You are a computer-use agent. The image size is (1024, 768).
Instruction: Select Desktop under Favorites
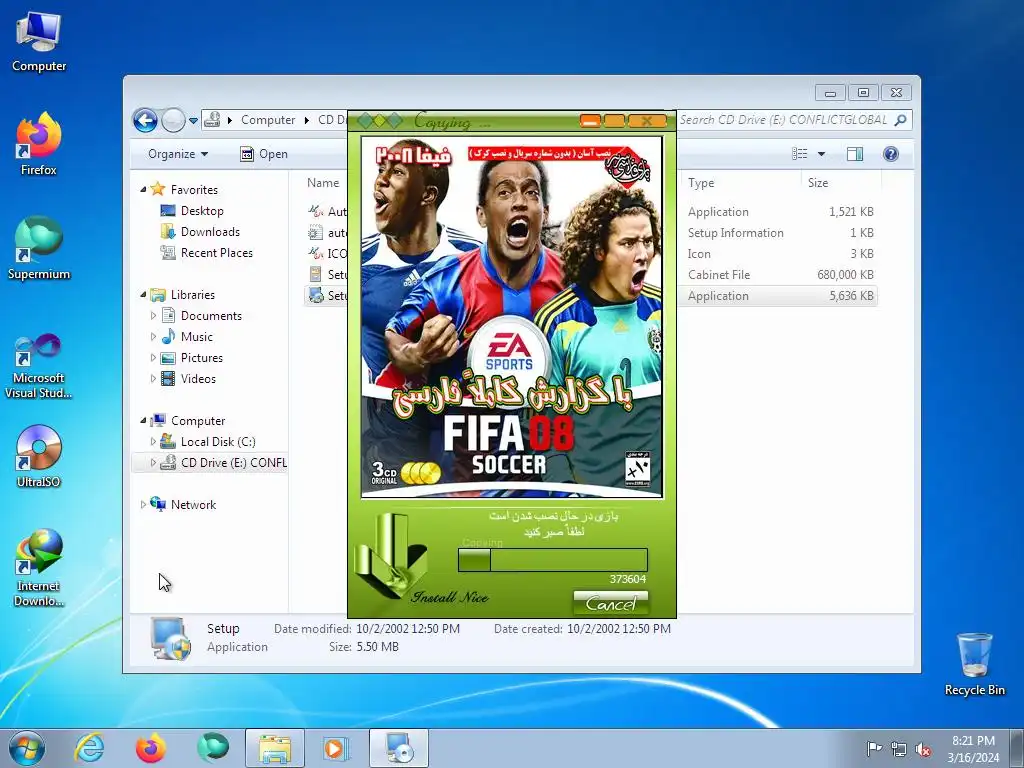pos(202,211)
